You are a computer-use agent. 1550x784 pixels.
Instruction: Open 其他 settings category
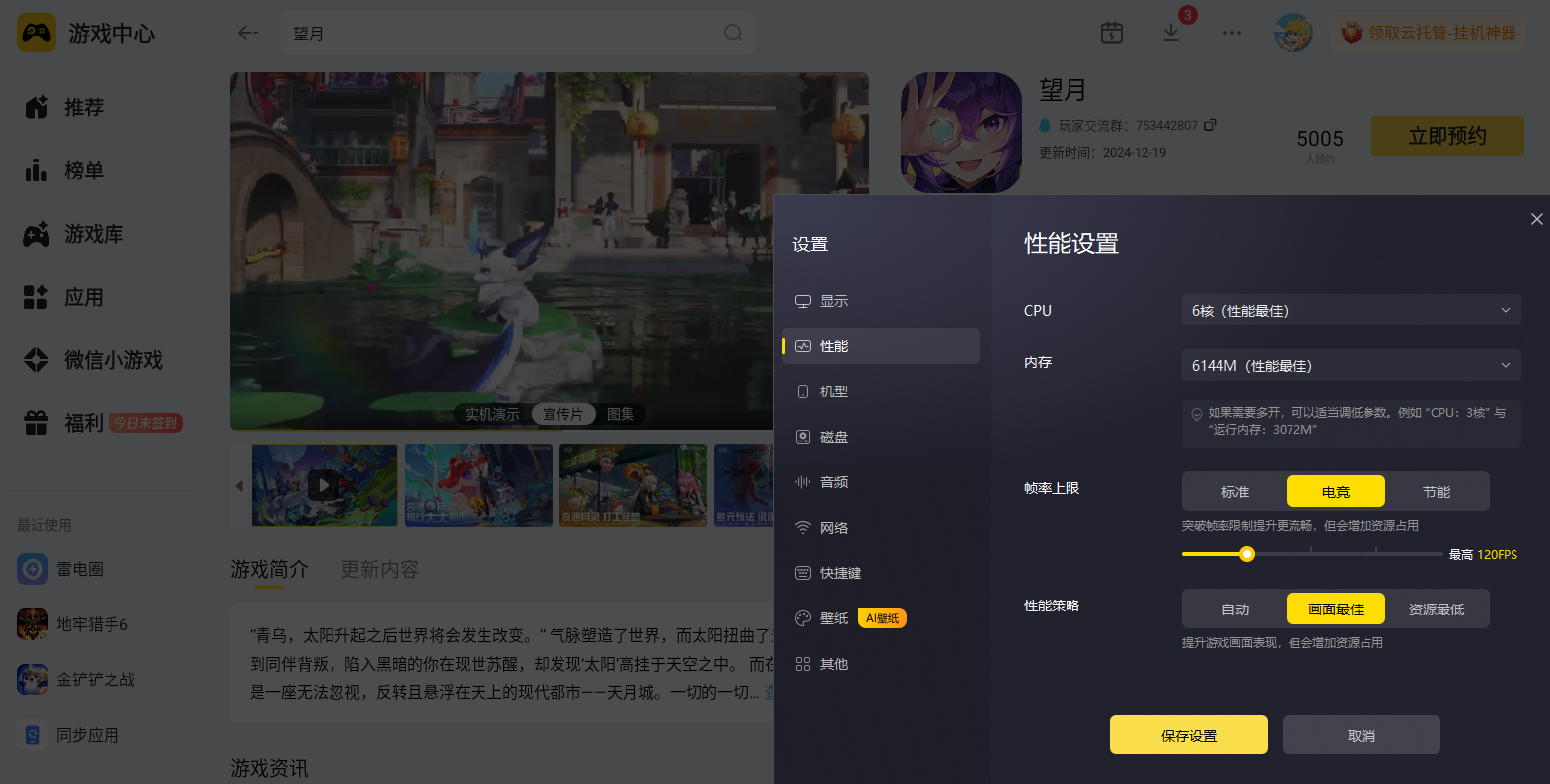(x=881, y=664)
